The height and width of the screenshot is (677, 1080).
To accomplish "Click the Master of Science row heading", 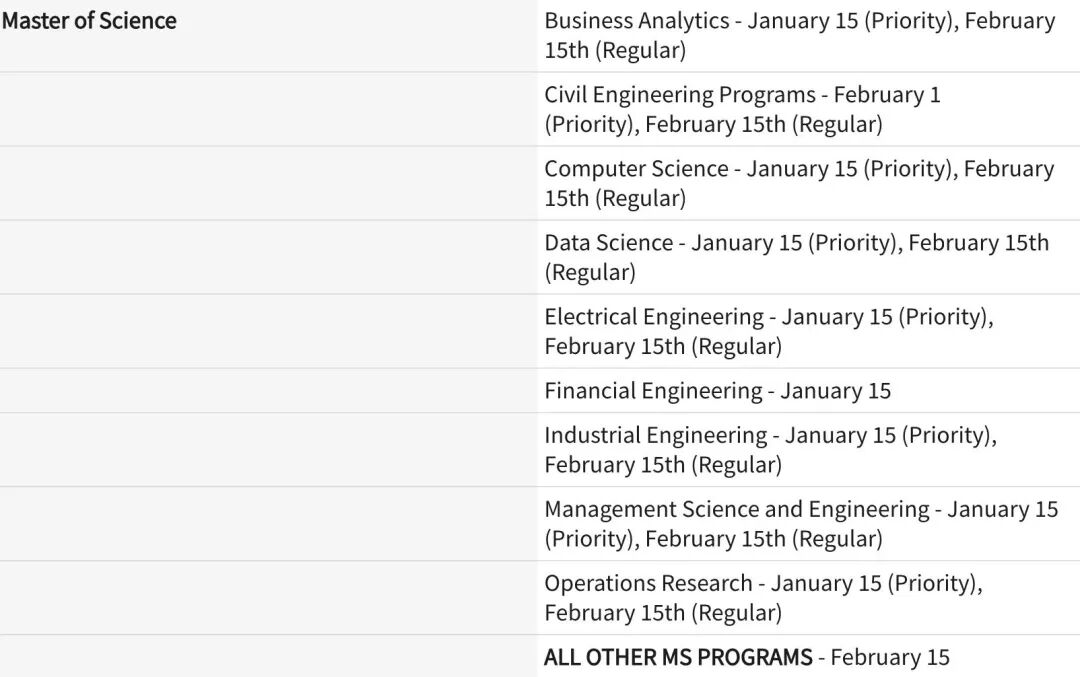I will click(x=89, y=21).
